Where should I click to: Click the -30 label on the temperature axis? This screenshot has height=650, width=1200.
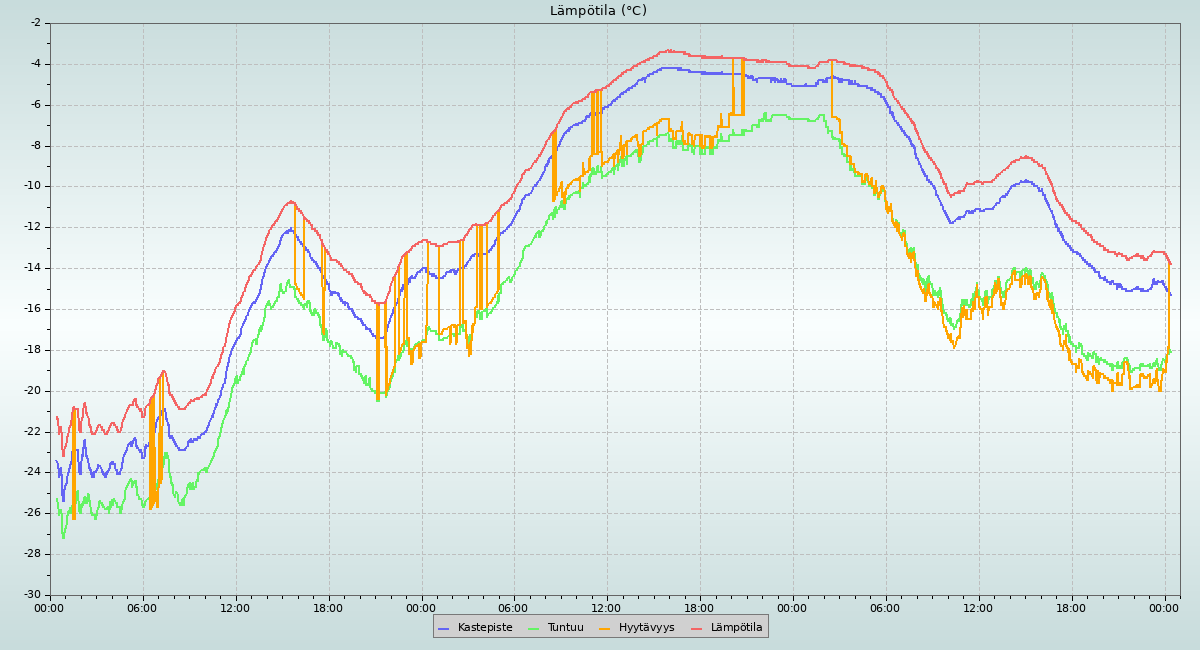(33, 595)
